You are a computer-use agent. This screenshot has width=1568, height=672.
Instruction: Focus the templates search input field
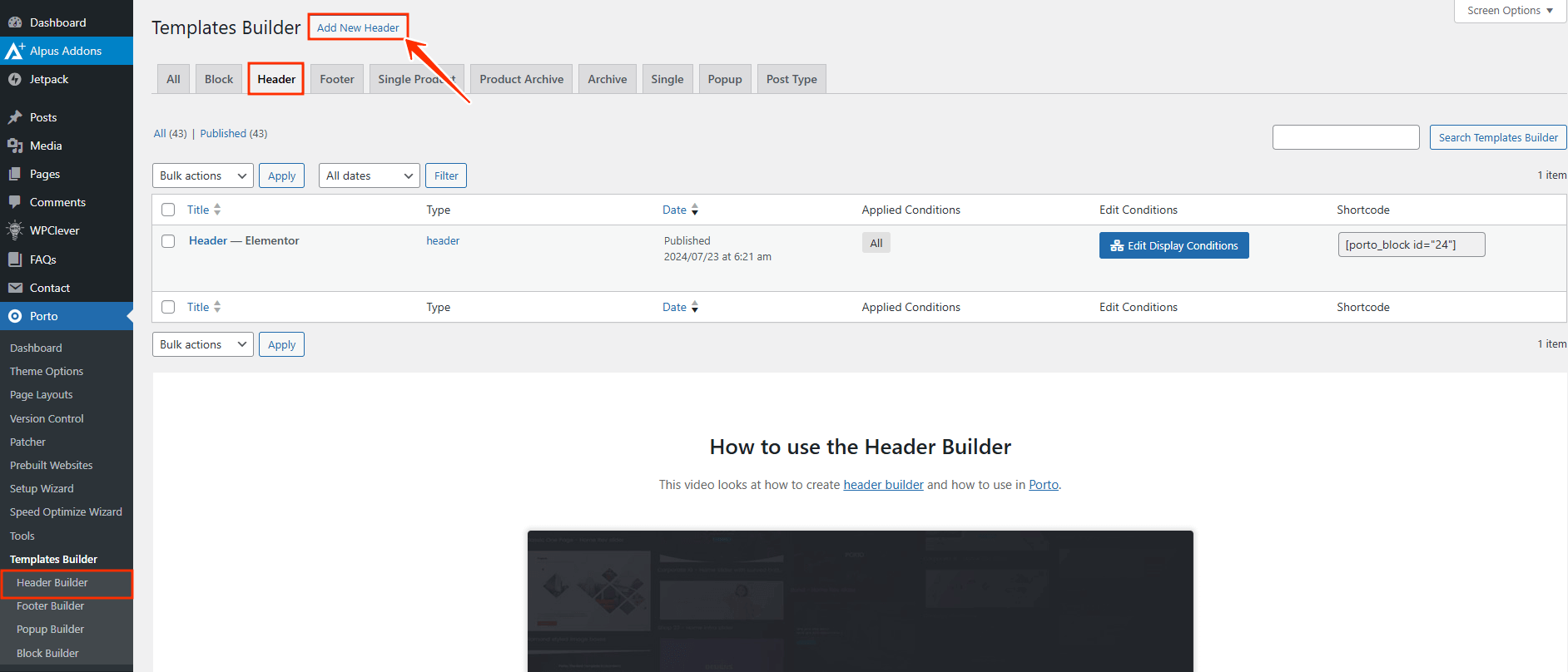pyautogui.click(x=1346, y=137)
